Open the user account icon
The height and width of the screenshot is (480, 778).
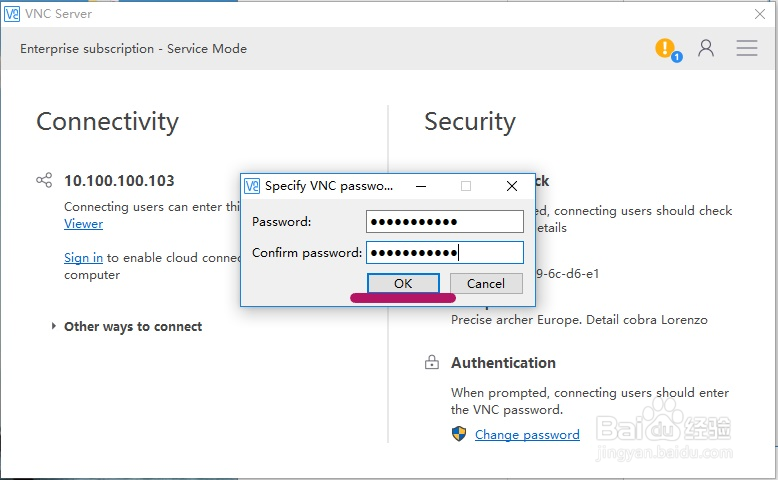click(x=706, y=48)
